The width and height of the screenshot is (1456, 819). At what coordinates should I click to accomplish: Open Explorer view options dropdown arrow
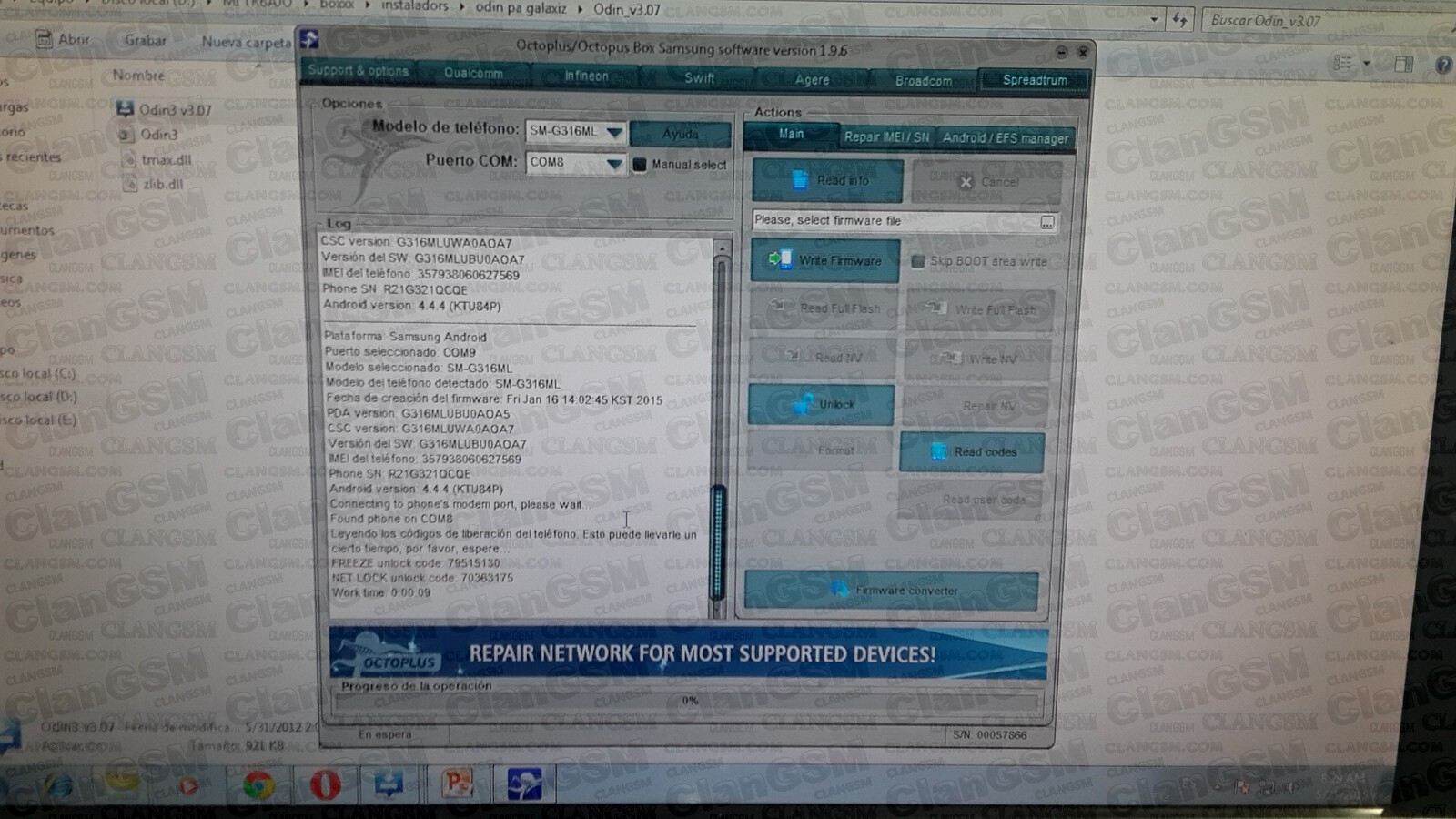pos(1367,64)
